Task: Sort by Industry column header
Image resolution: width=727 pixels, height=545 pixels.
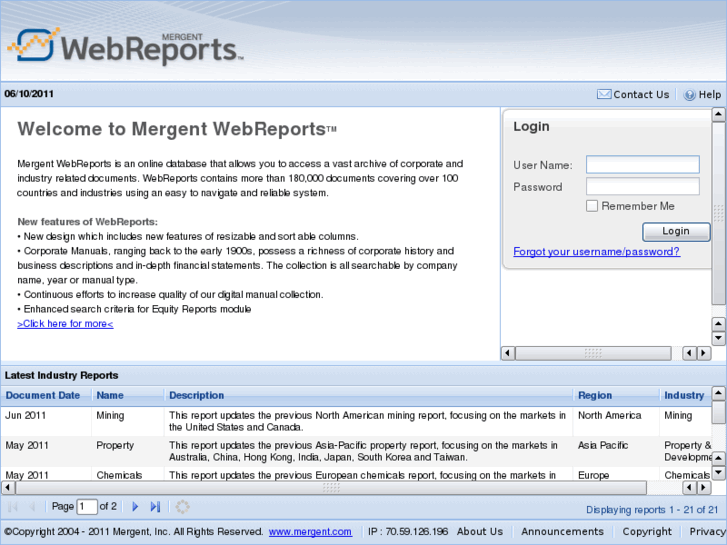Action: [685, 395]
